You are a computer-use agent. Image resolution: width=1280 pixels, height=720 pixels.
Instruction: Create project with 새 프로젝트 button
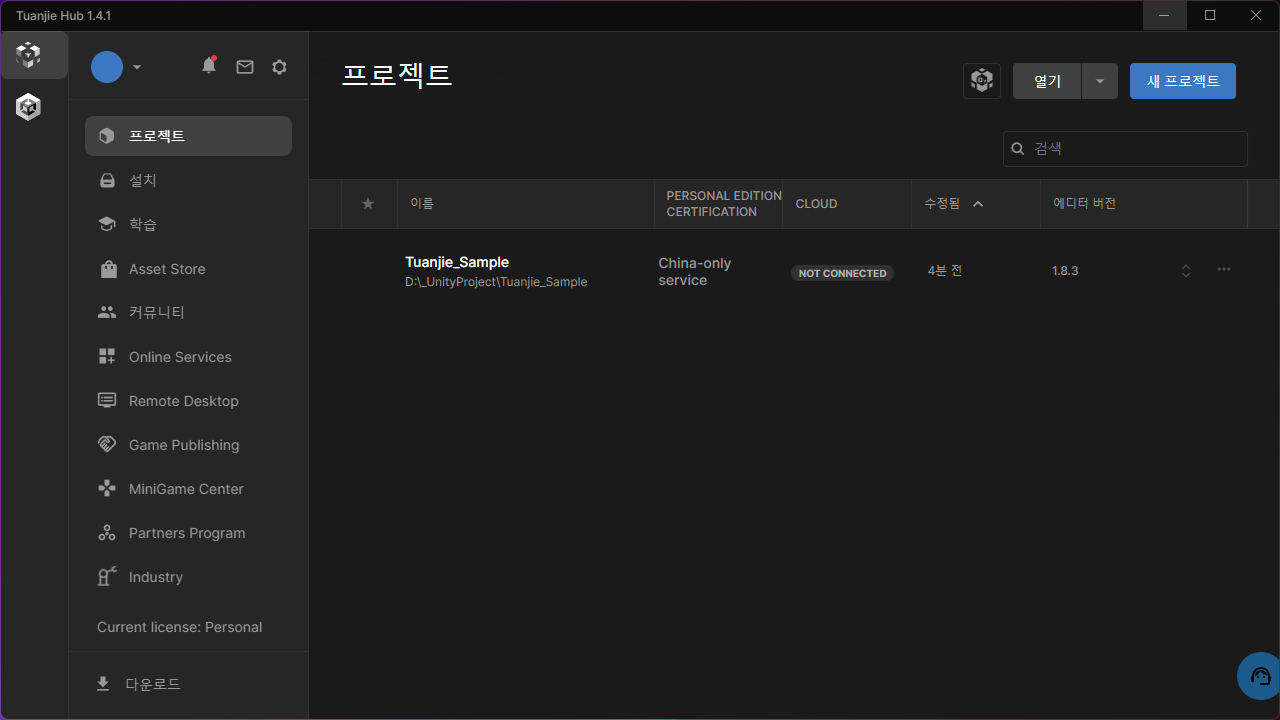(x=1183, y=81)
